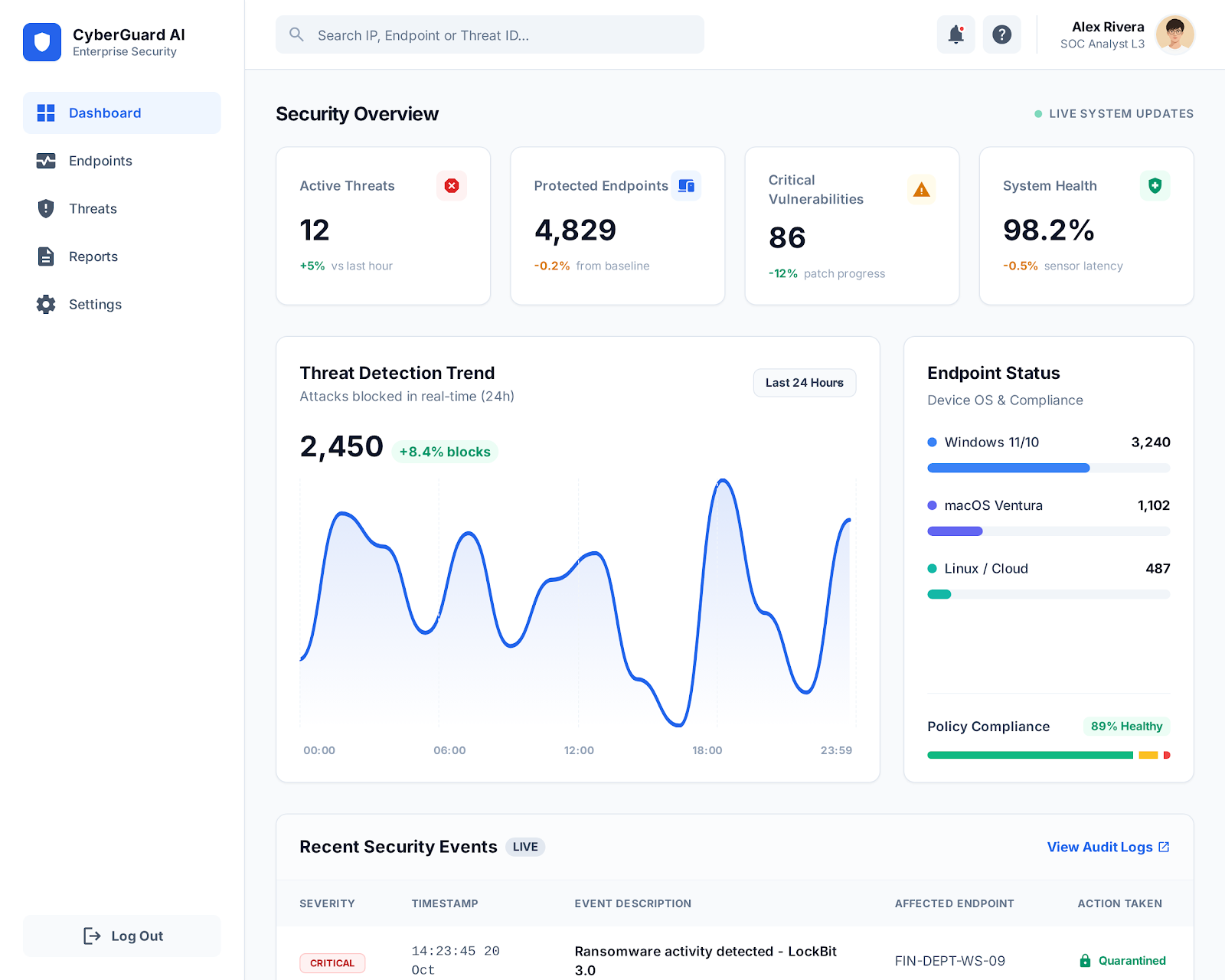Navigate to Reports in the sidebar
This screenshot has height=980, width=1225.
click(93, 256)
